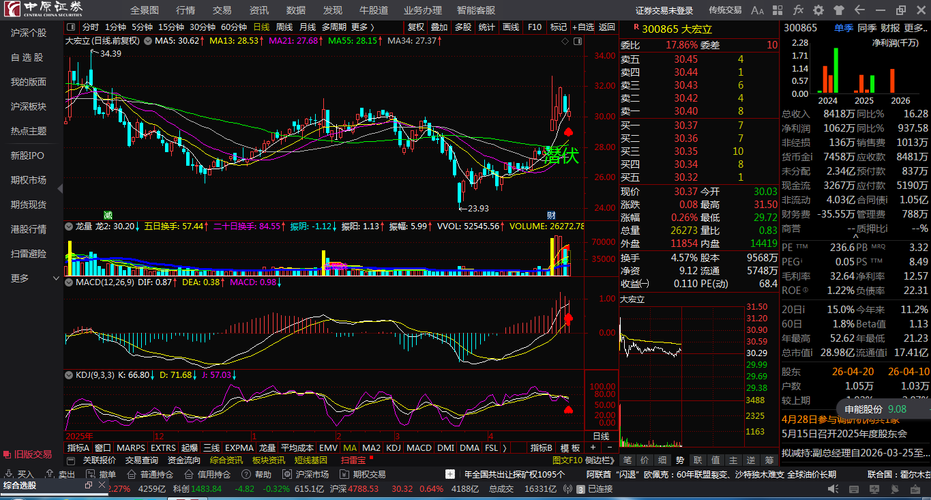Screen dimensions: 931x500
Task: Open the grid layout icon in title bar
Action: point(778,10)
